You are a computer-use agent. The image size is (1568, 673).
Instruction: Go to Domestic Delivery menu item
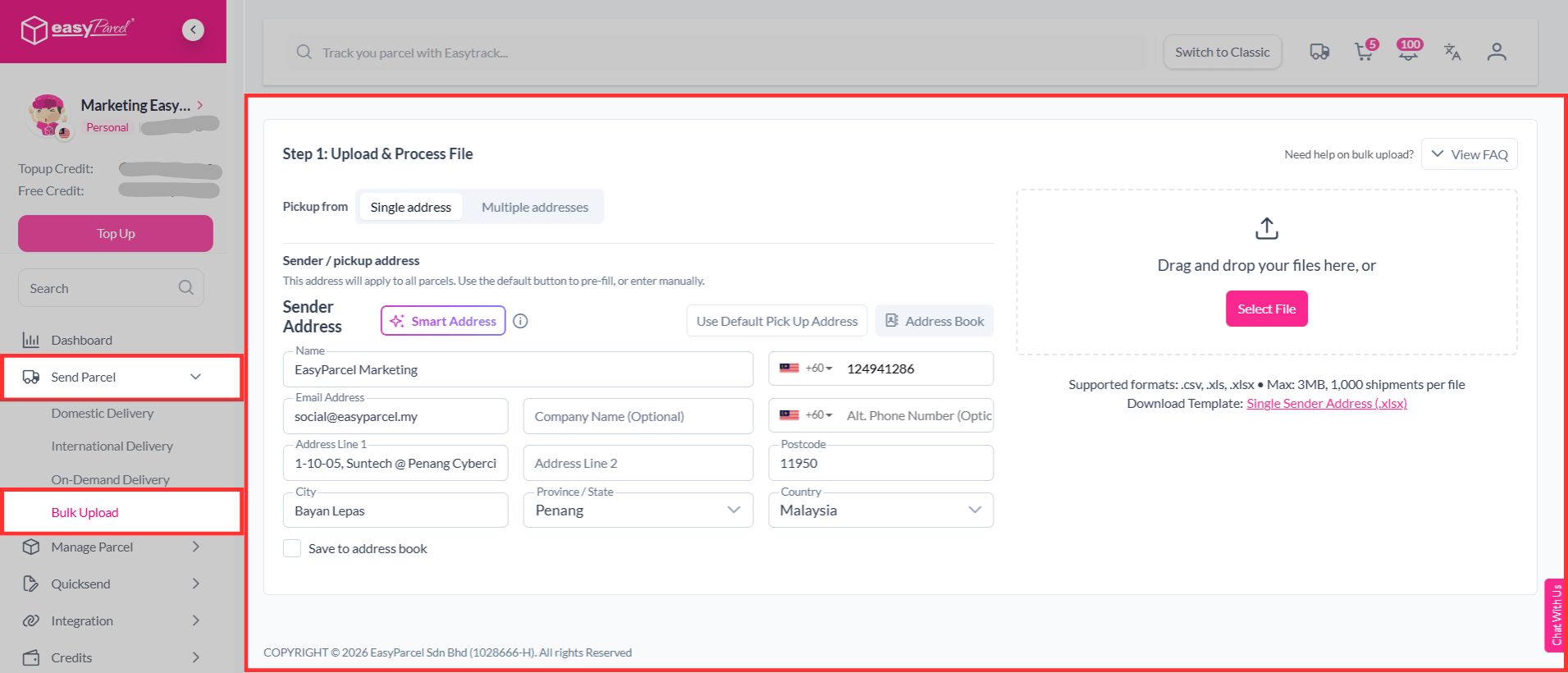[x=103, y=414]
